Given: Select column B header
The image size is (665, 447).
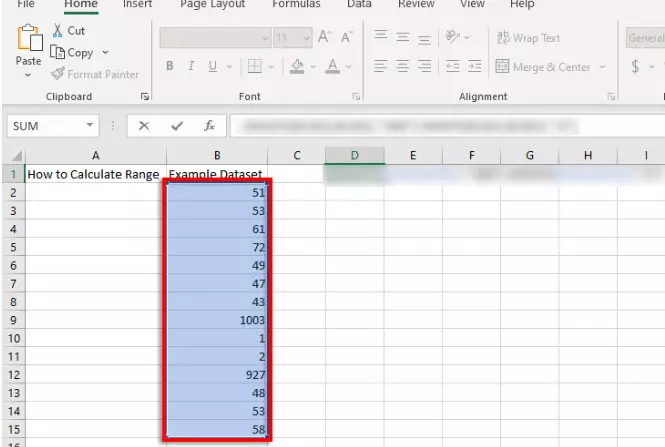Looking at the screenshot, I should [x=217, y=156].
